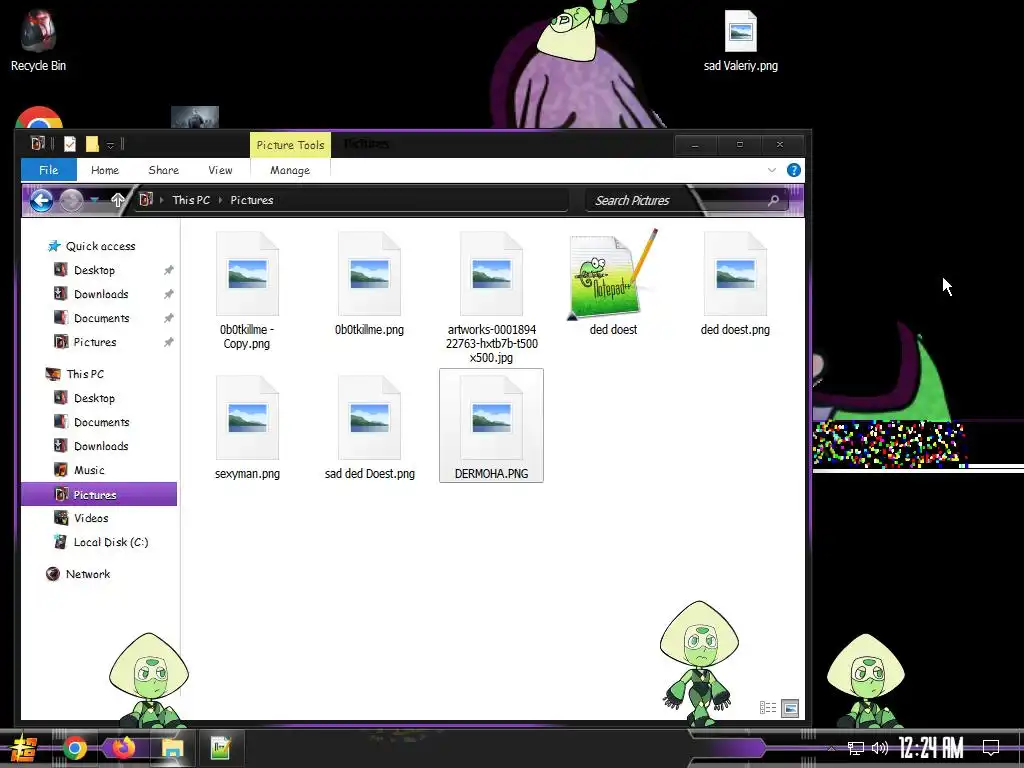
Task: Open the Start menu button
Action: pos(24,748)
